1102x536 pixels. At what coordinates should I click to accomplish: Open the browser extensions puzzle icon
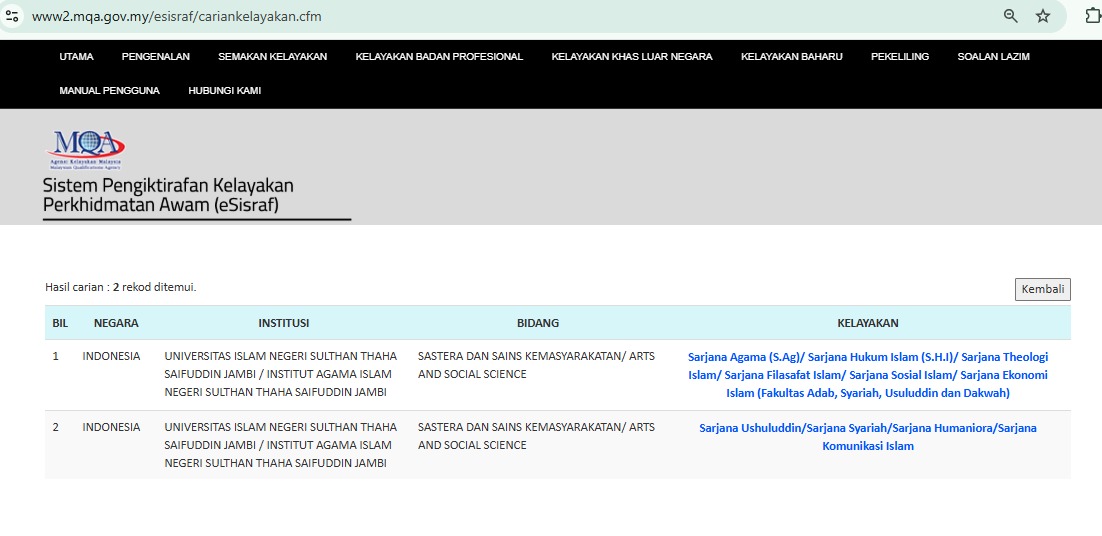tap(1093, 16)
